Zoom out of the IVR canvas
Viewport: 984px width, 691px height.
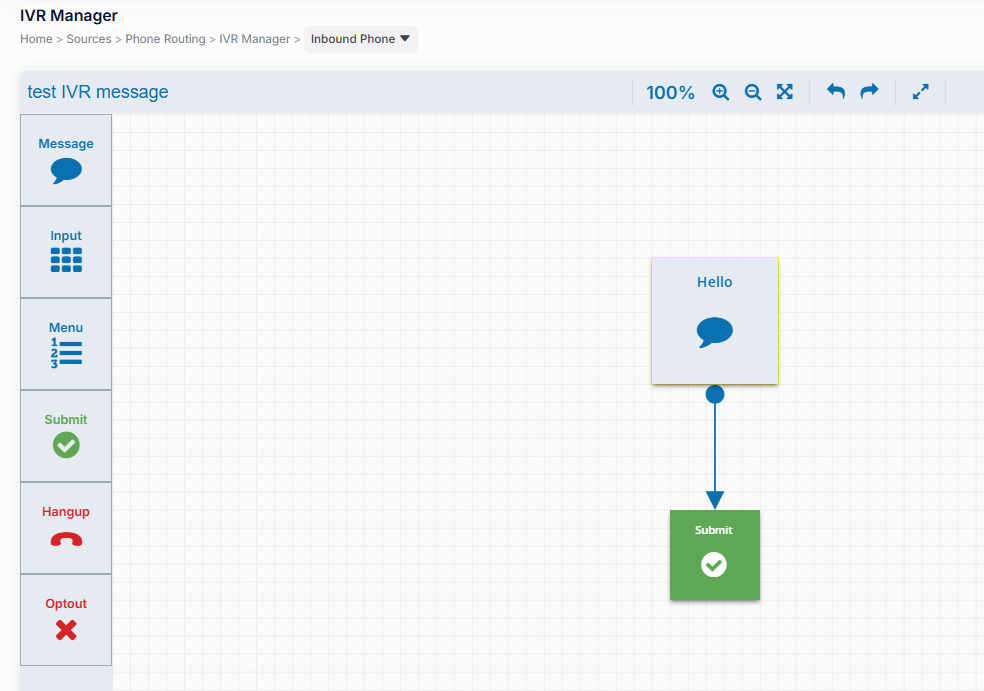752,91
